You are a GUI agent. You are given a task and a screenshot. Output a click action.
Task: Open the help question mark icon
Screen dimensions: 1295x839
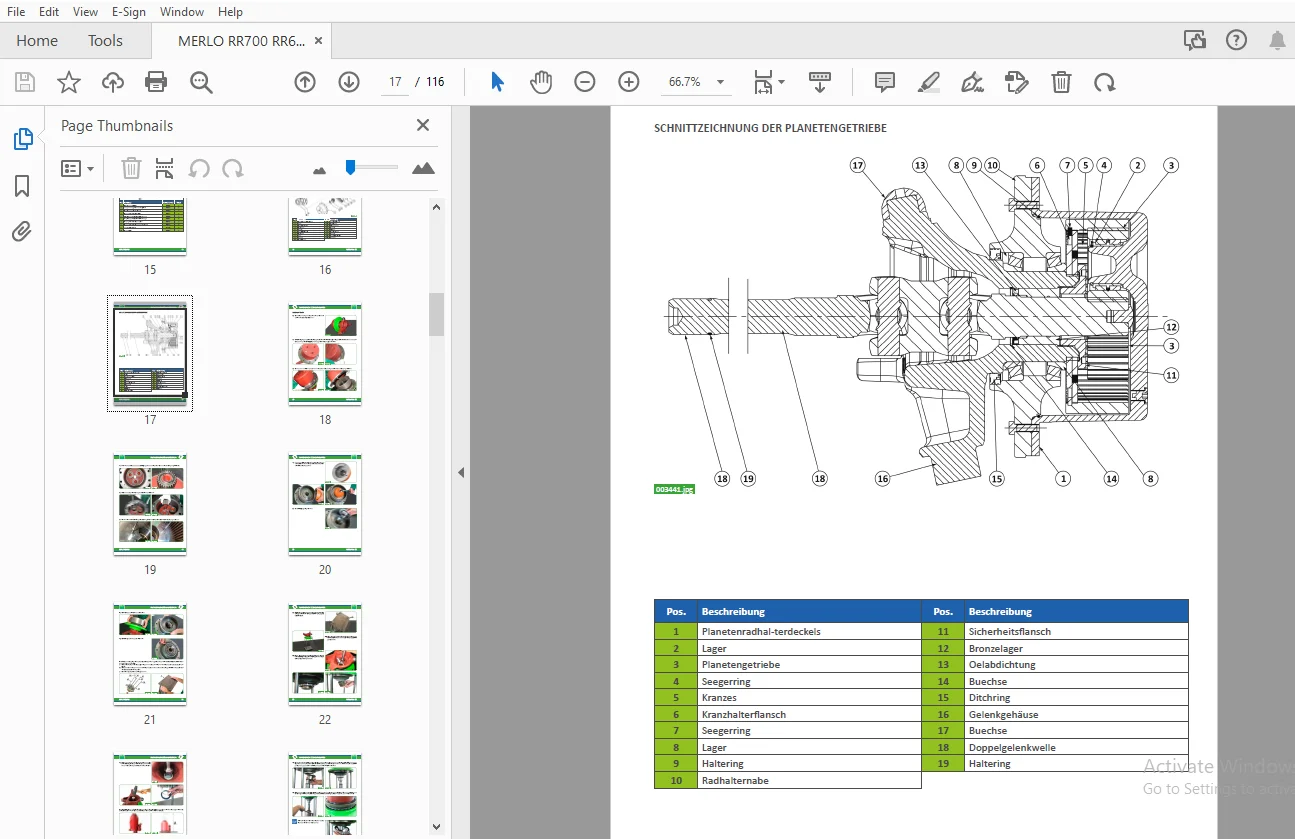click(1236, 41)
